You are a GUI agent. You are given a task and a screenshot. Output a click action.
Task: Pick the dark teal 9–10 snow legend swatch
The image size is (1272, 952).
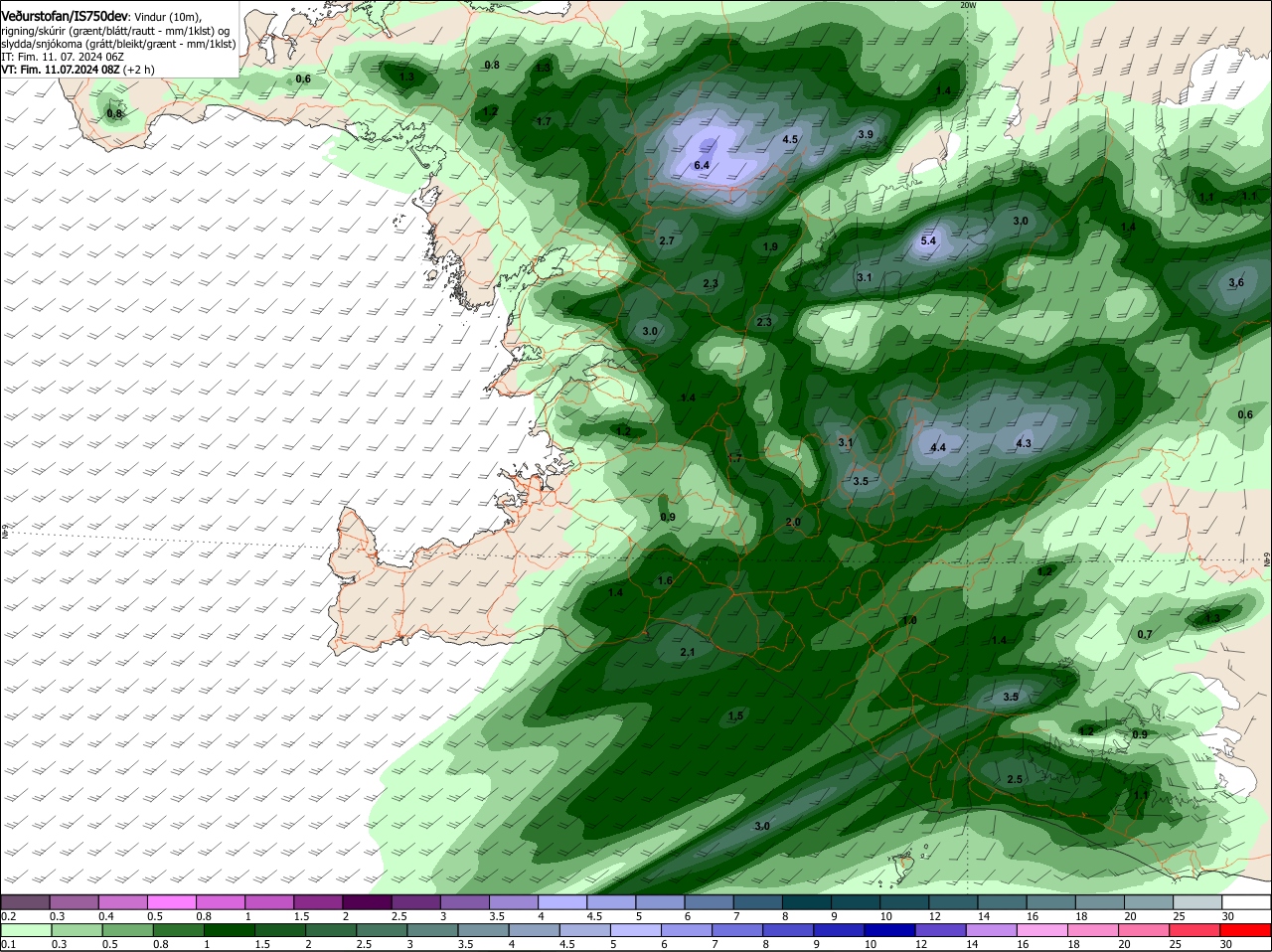(855, 901)
